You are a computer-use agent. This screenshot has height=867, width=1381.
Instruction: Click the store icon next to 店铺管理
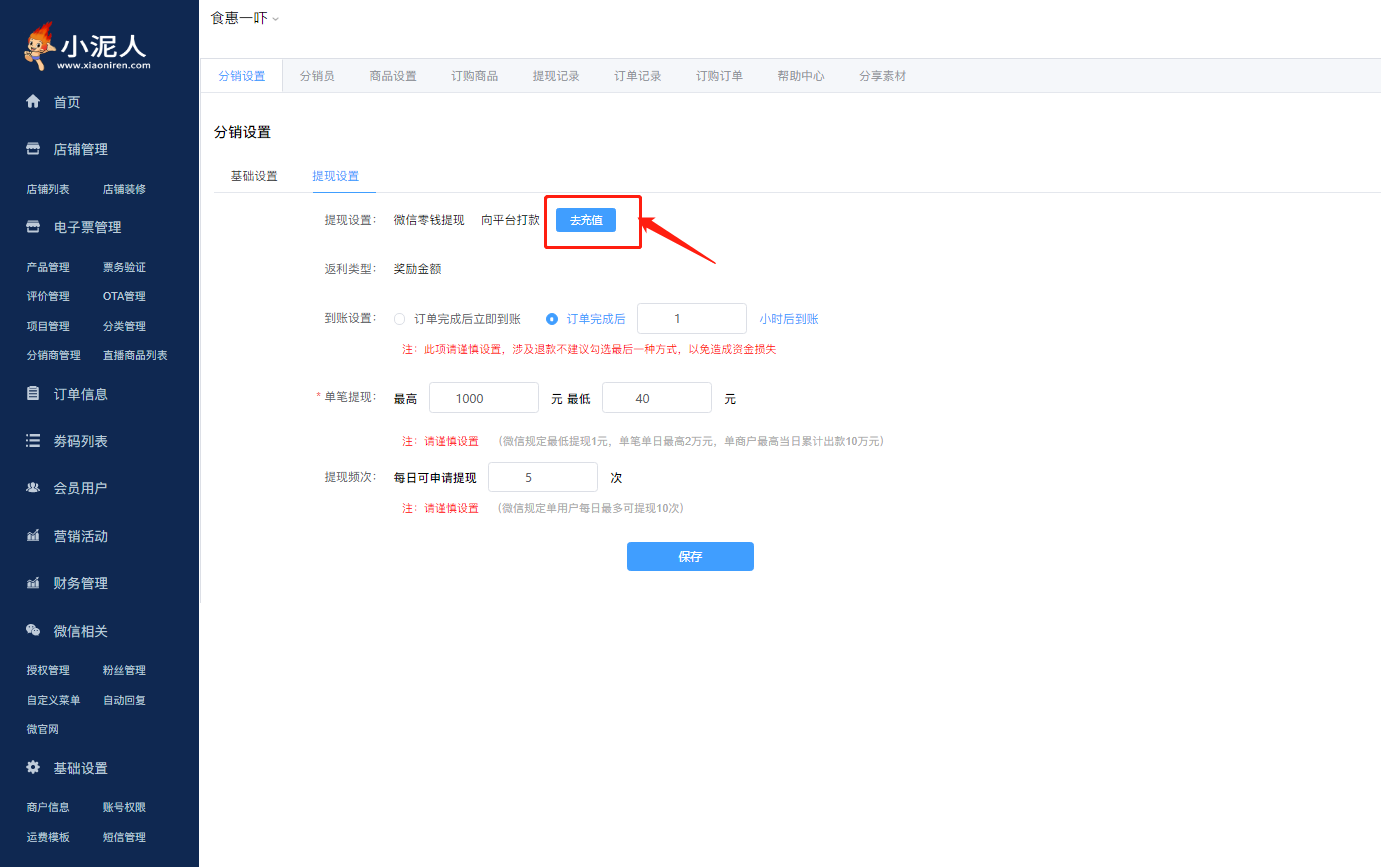pos(33,149)
